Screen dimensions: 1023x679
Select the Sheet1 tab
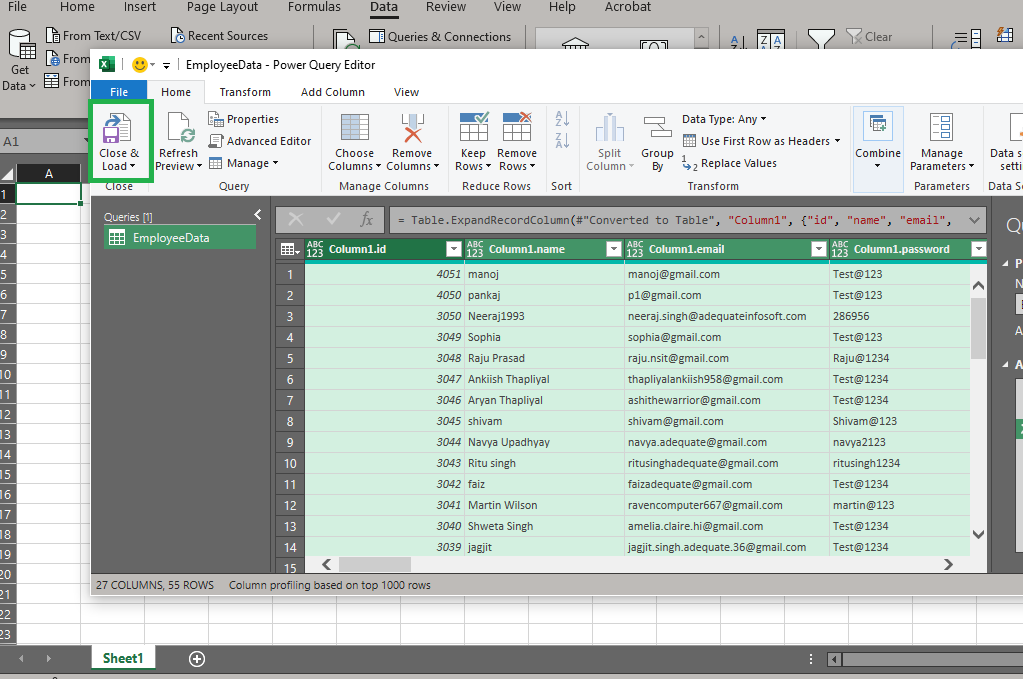(123, 658)
